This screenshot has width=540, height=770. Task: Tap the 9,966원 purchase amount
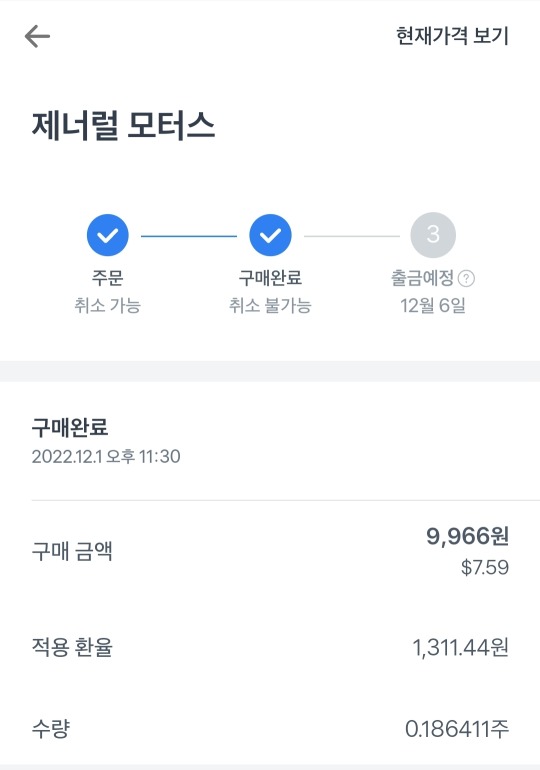[467, 536]
